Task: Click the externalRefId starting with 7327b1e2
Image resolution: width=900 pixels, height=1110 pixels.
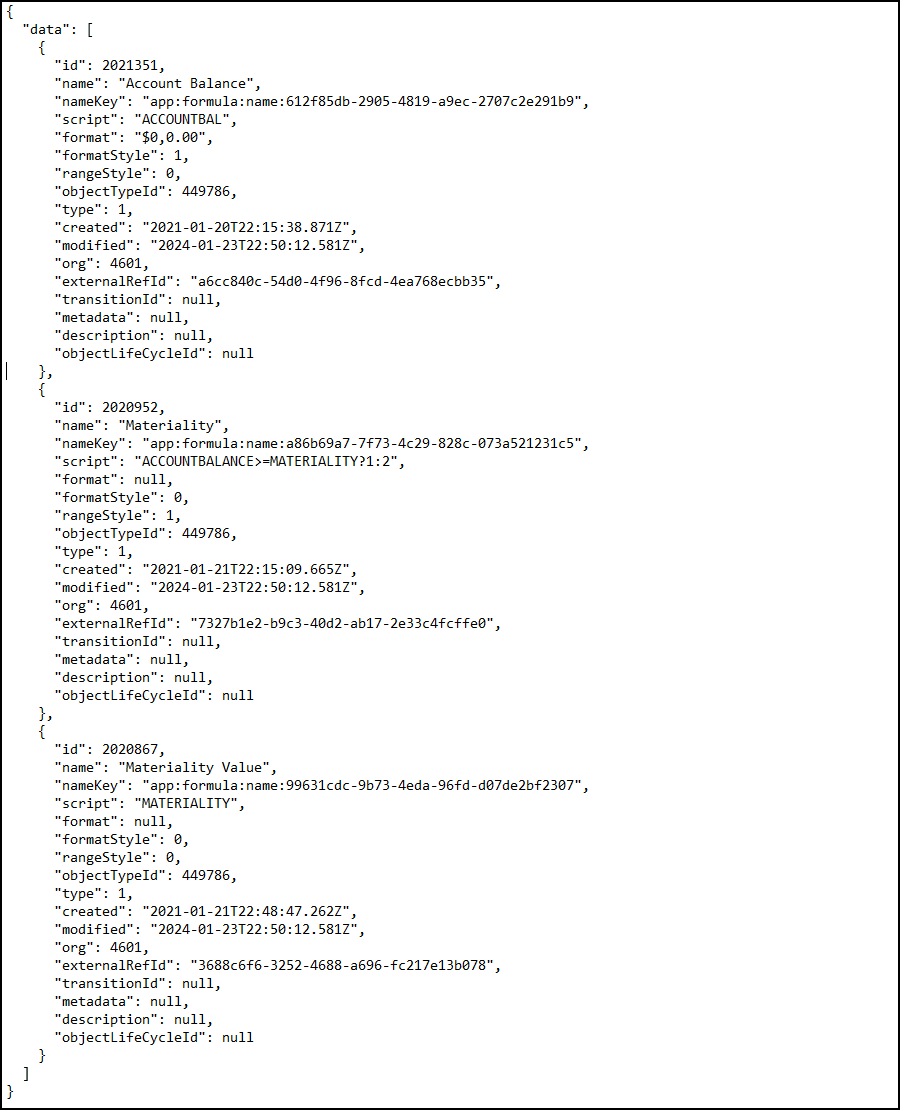Action: point(342,624)
